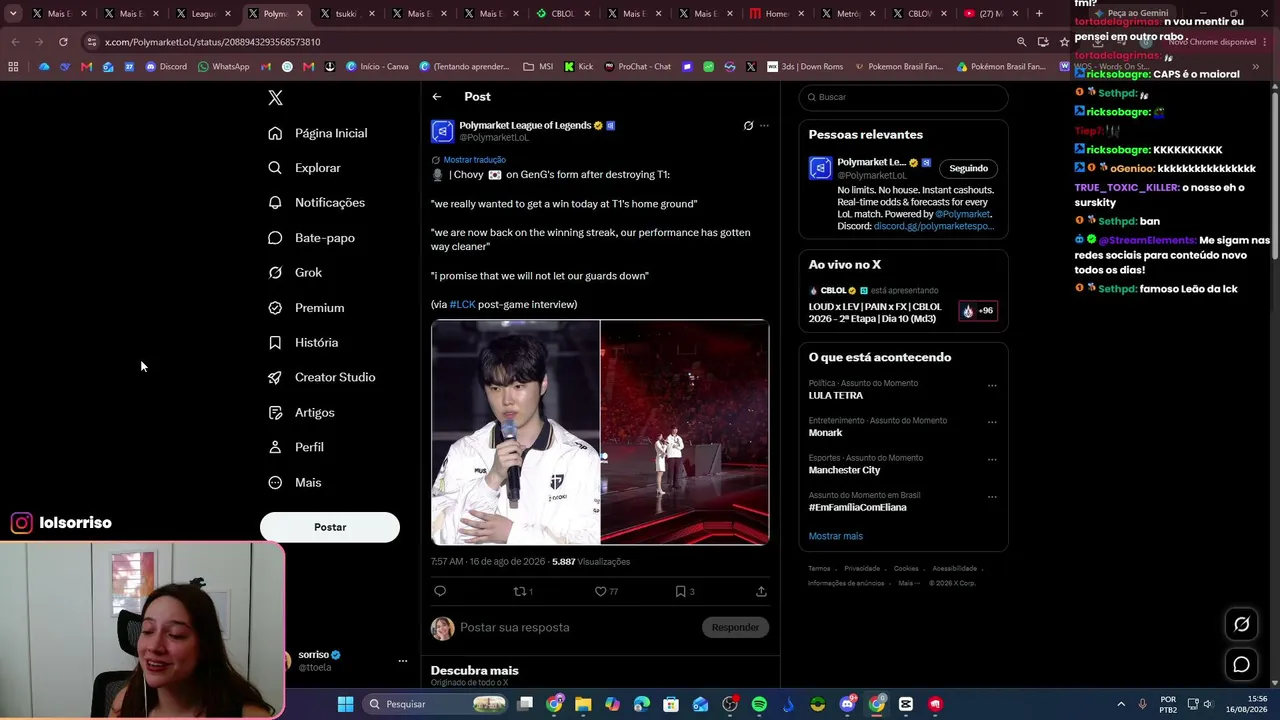Open Notificações bell icon
Image resolution: width=1280 pixels, height=720 pixels.
coord(275,202)
